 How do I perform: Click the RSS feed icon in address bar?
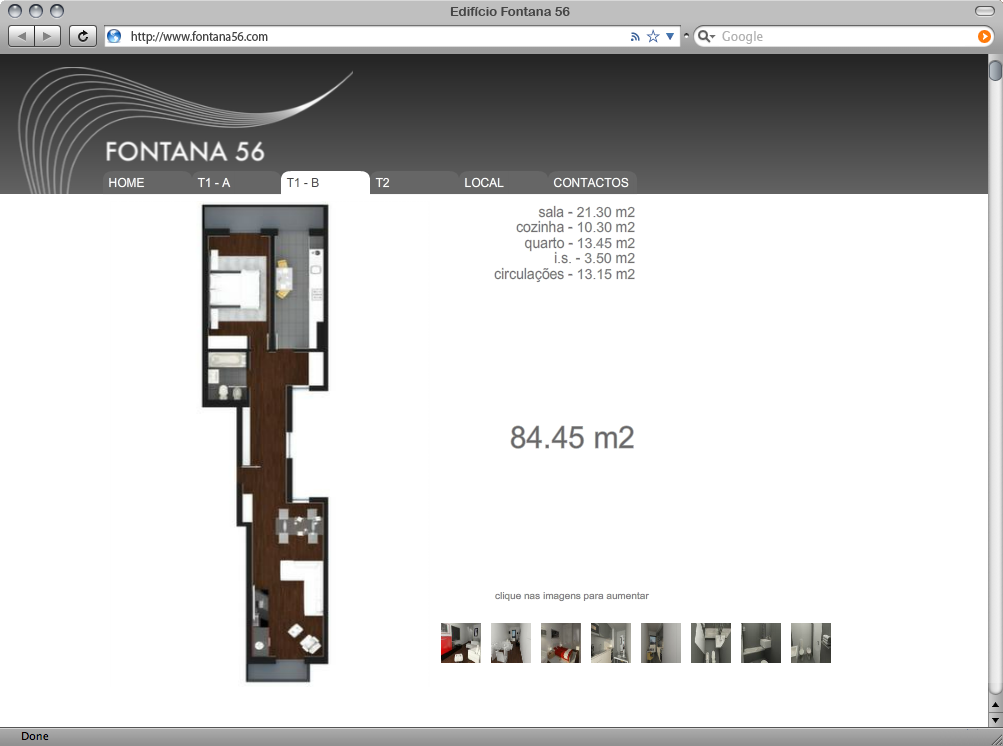(635, 37)
